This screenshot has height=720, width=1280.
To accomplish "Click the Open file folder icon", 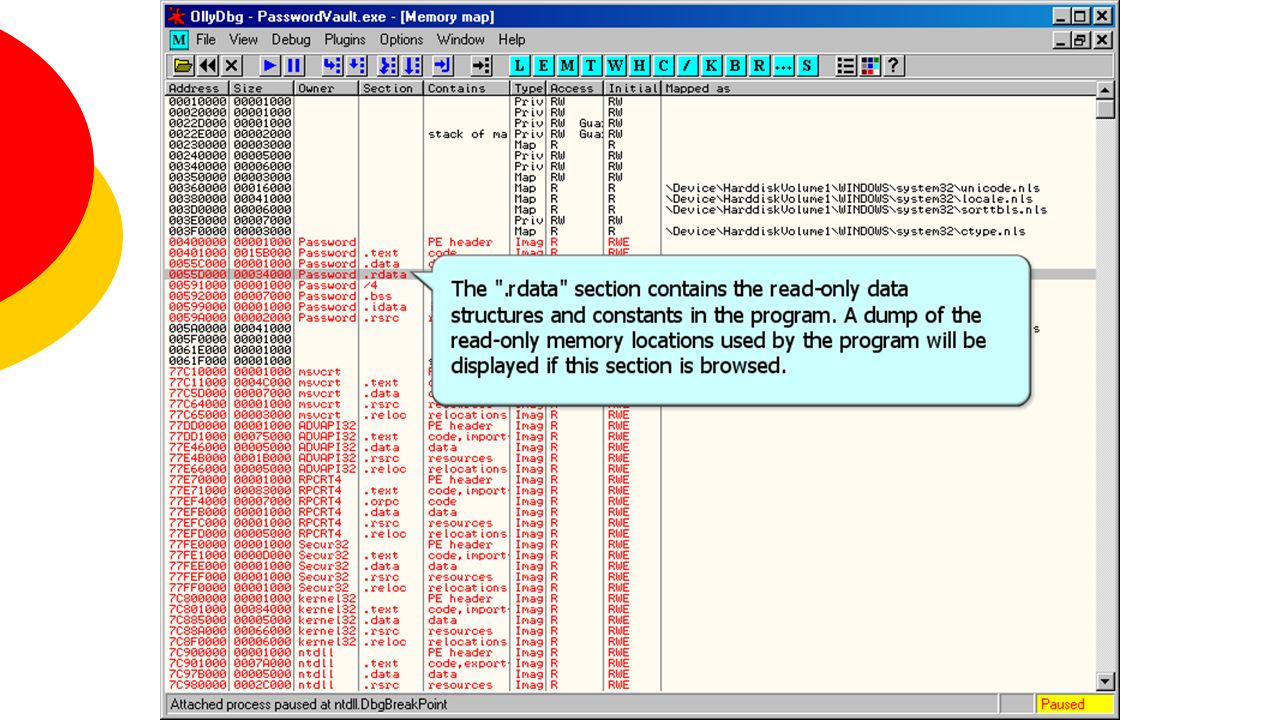I will 184,66.
